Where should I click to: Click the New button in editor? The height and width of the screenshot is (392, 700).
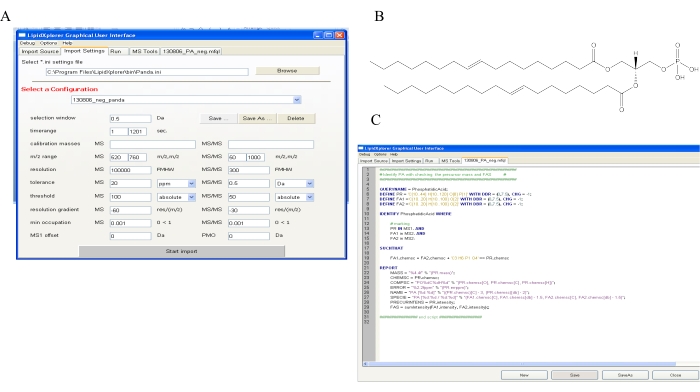click(x=524, y=375)
